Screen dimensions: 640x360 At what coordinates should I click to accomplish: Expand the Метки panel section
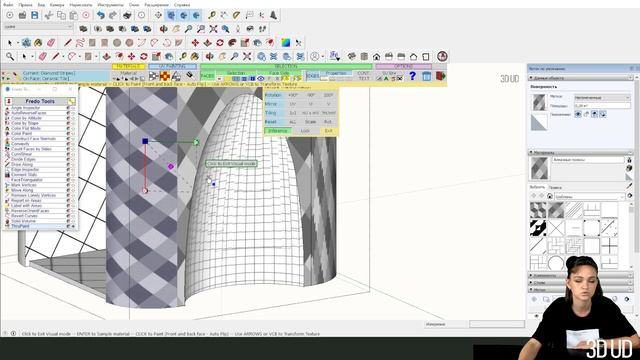(580, 289)
